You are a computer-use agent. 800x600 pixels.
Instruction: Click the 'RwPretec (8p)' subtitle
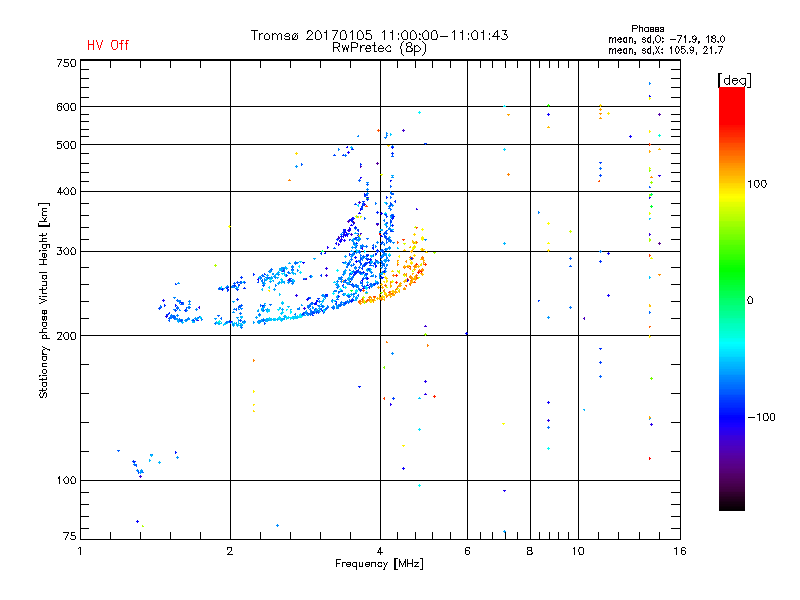379,48
